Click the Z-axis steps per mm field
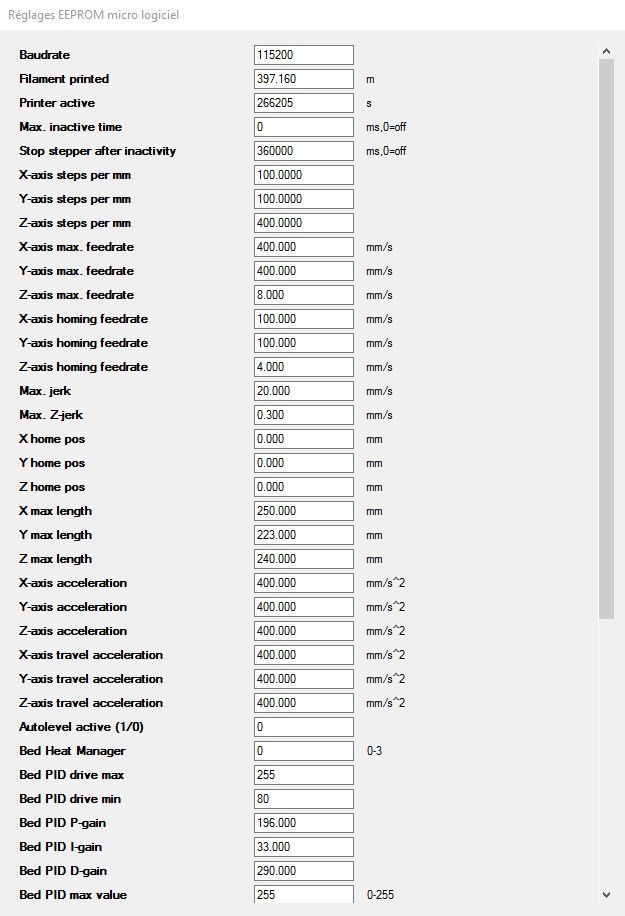Image resolution: width=625 pixels, height=916 pixels. coord(304,223)
